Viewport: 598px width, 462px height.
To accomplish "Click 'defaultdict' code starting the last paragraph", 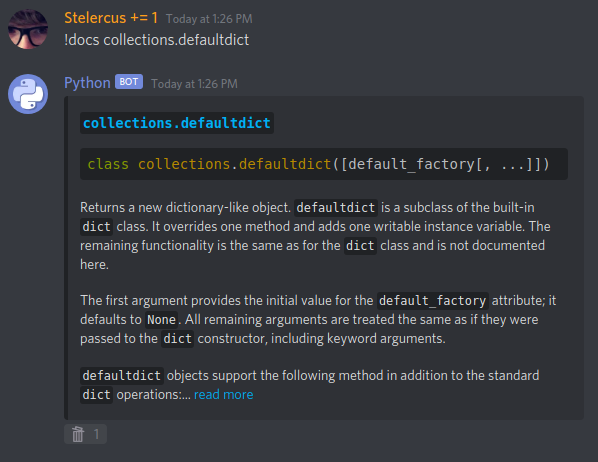I will coord(122,376).
